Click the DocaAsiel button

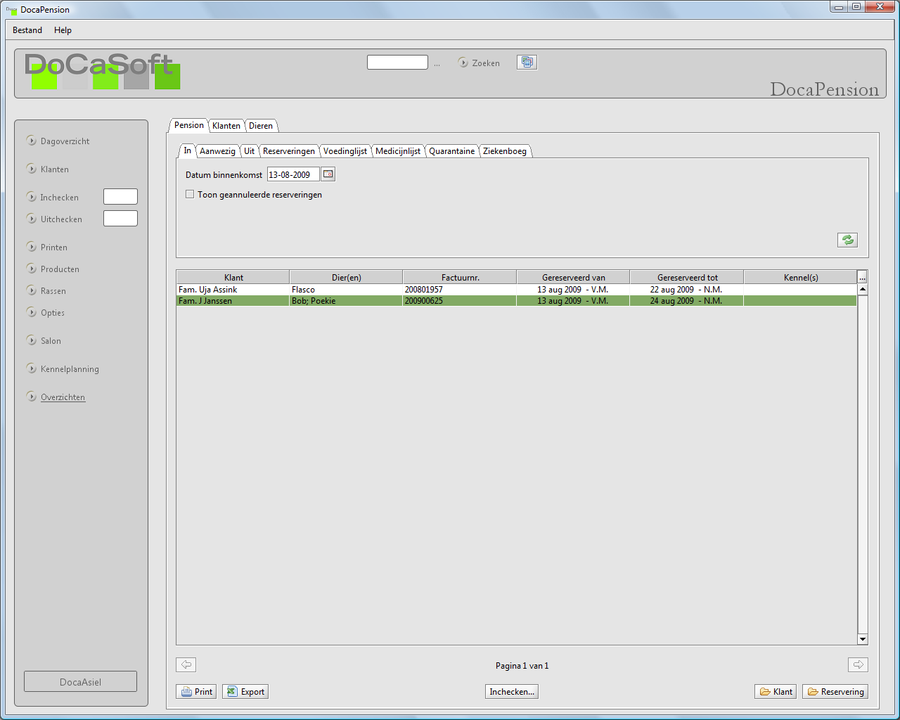tap(80, 682)
